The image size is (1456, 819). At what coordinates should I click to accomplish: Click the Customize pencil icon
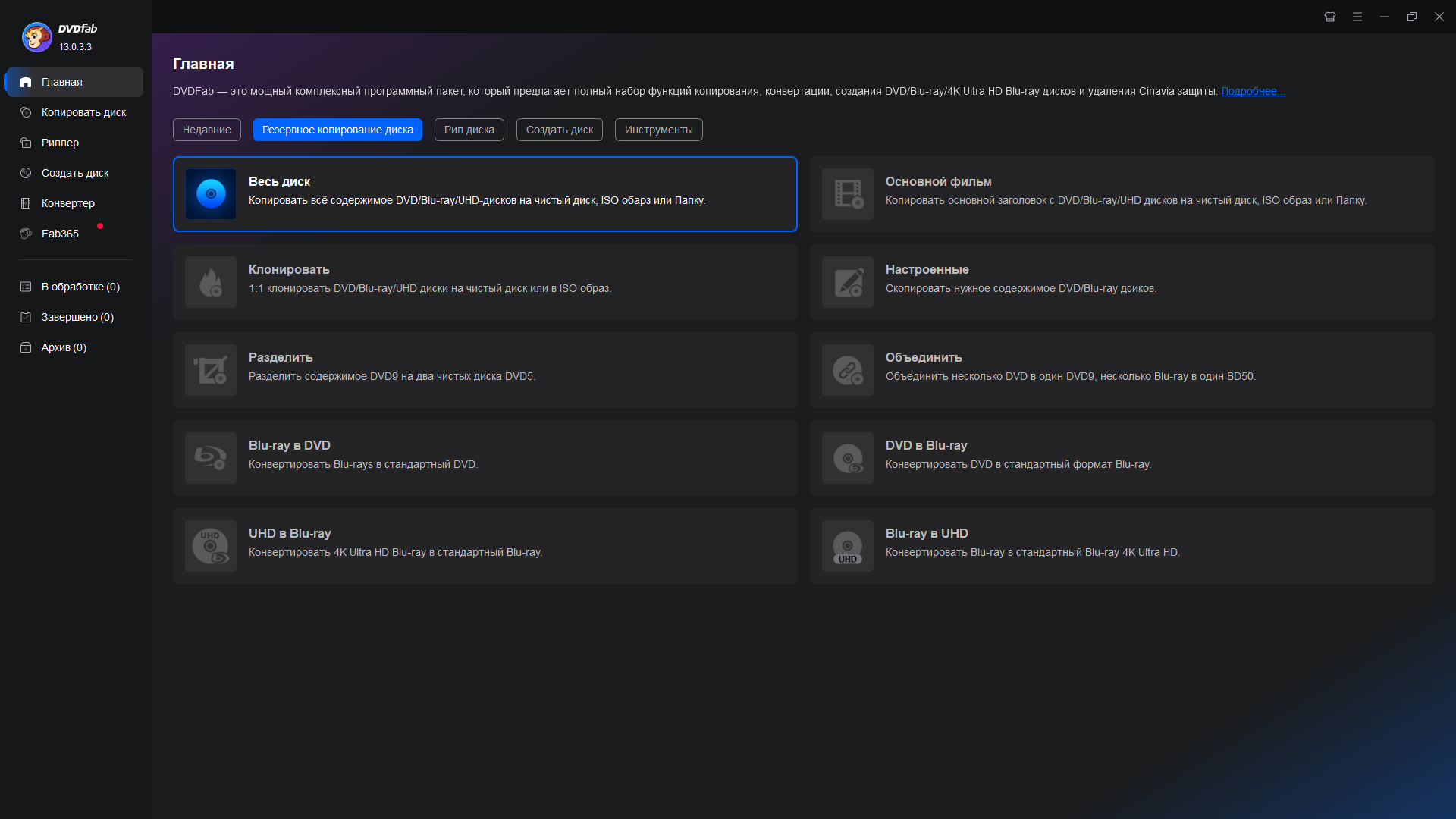(848, 282)
